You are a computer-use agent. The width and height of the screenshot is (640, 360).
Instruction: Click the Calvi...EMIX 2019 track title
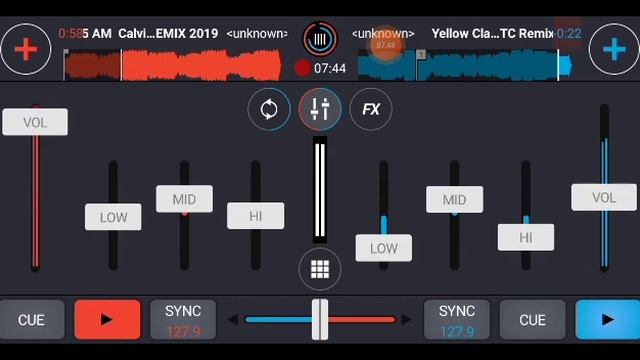(168, 33)
